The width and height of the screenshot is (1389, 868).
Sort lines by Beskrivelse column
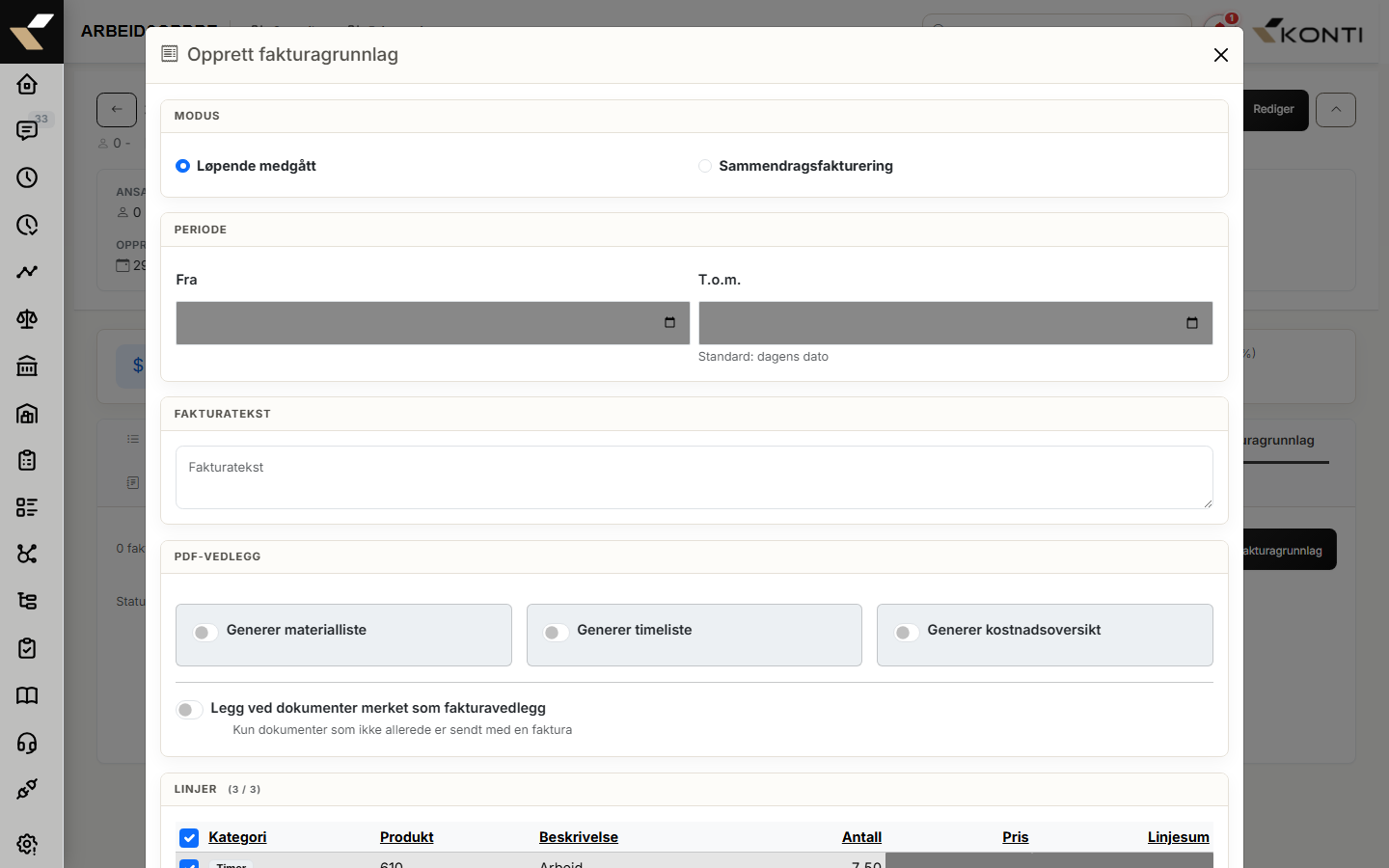pos(579,837)
